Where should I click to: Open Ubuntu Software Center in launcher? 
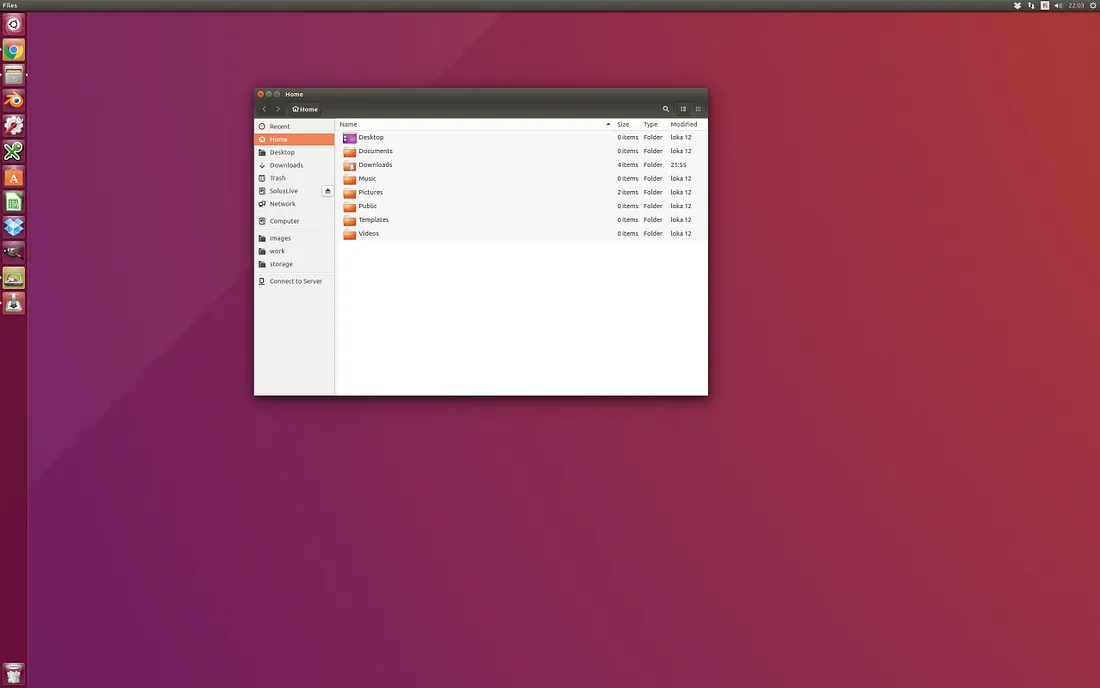[13, 177]
